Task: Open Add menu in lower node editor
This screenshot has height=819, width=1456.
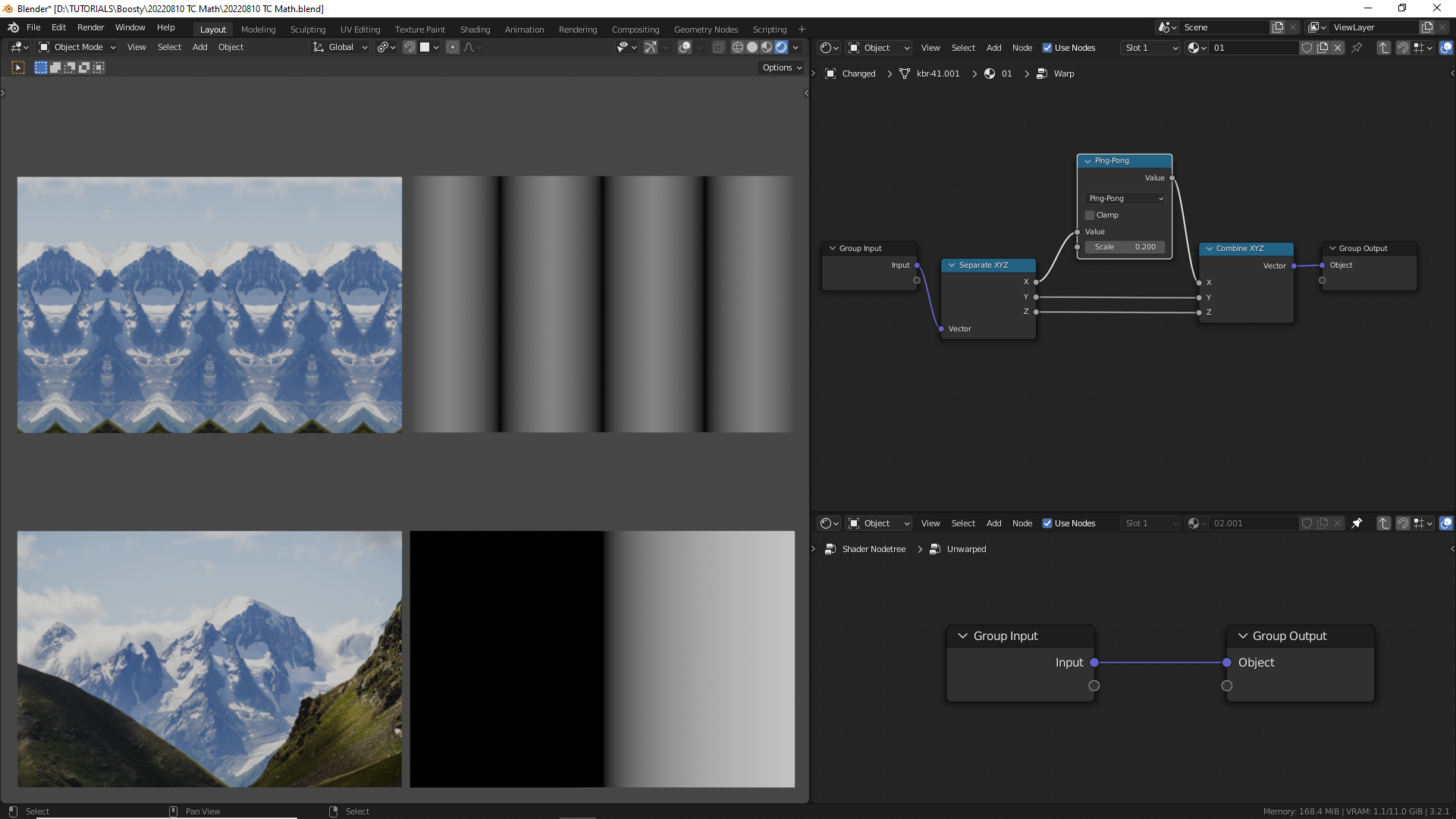Action: coord(993,523)
